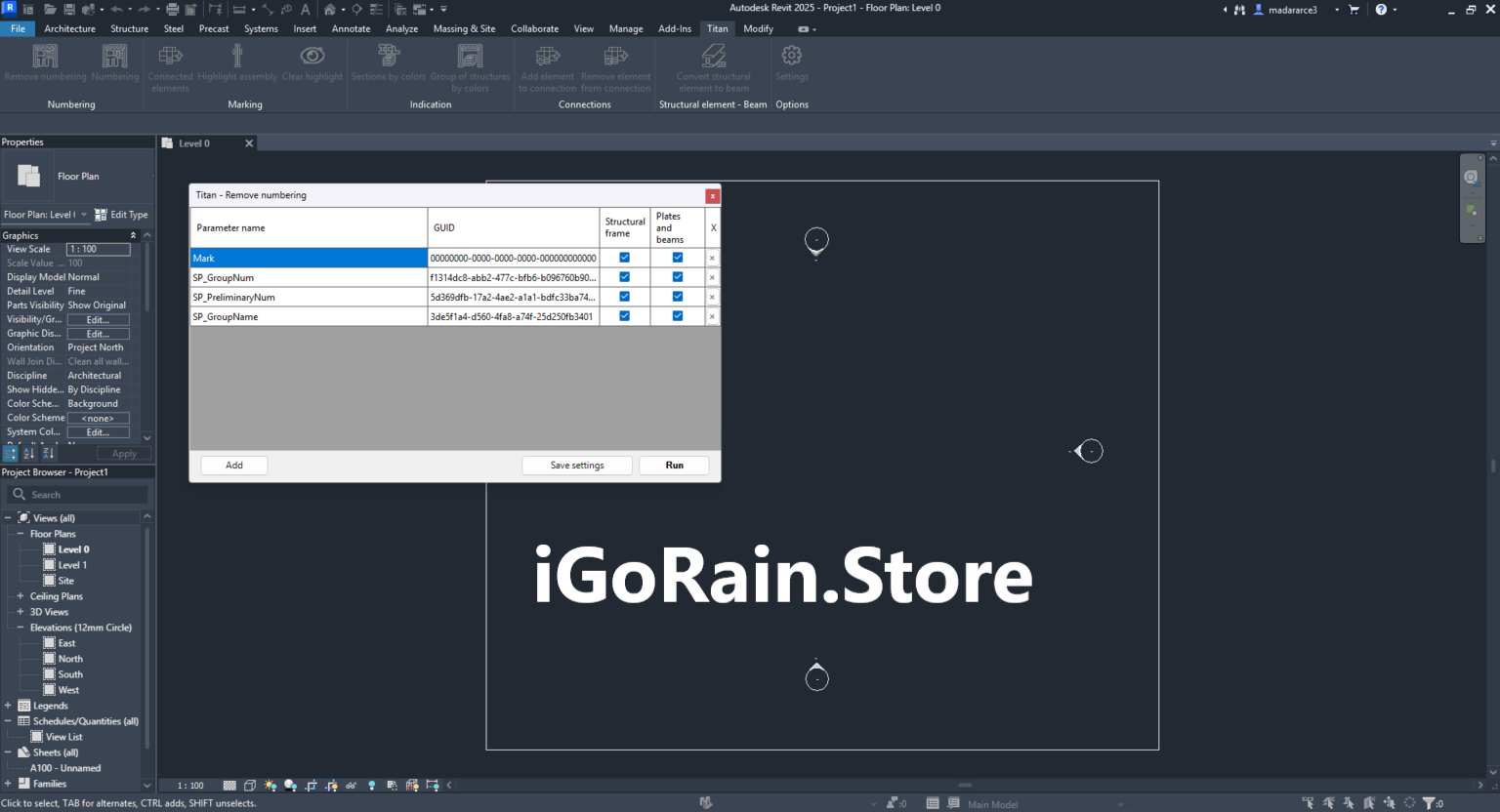Uncheck Structural frame for Mark row
Viewport: 1500px width, 812px height.
click(x=625, y=258)
